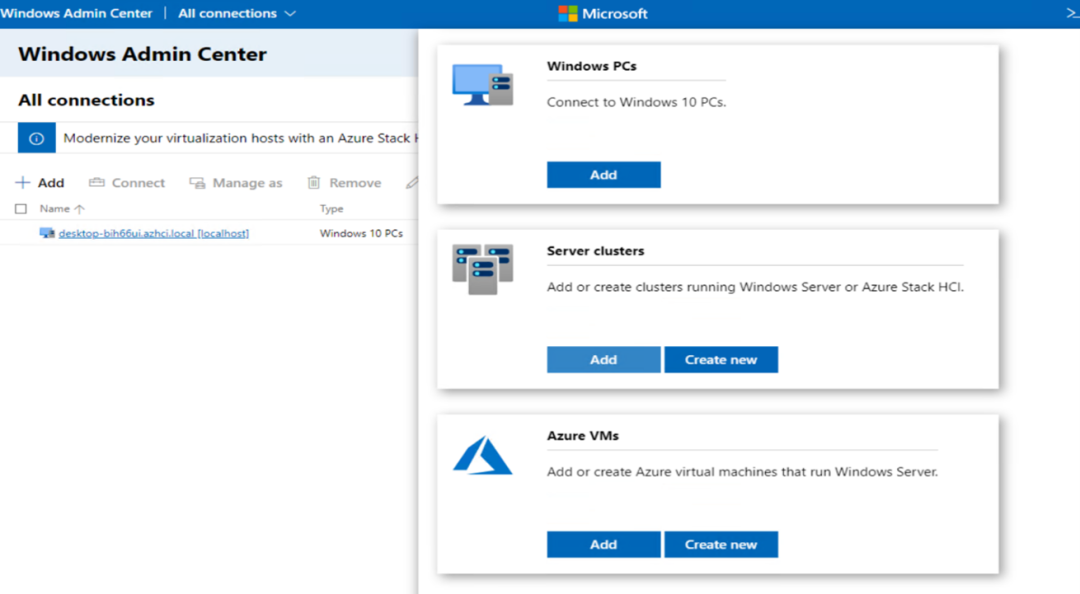
Task: Add a Windows PC connection
Action: [x=603, y=175]
